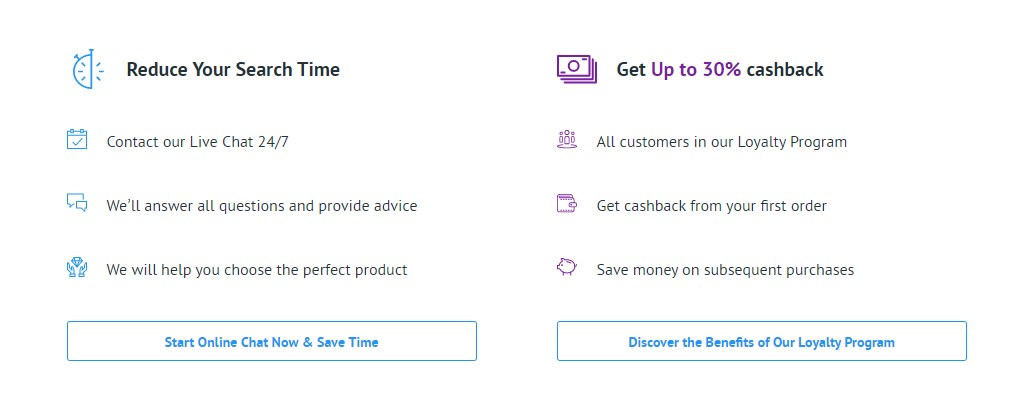Click We will help you choose the perfect product
The image size is (1009, 398).
click(x=257, y=270)
